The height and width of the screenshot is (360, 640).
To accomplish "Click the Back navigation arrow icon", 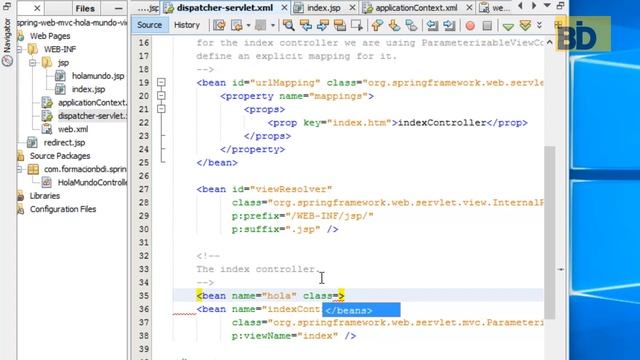I will pyautogui.click(x=236, y=25).
